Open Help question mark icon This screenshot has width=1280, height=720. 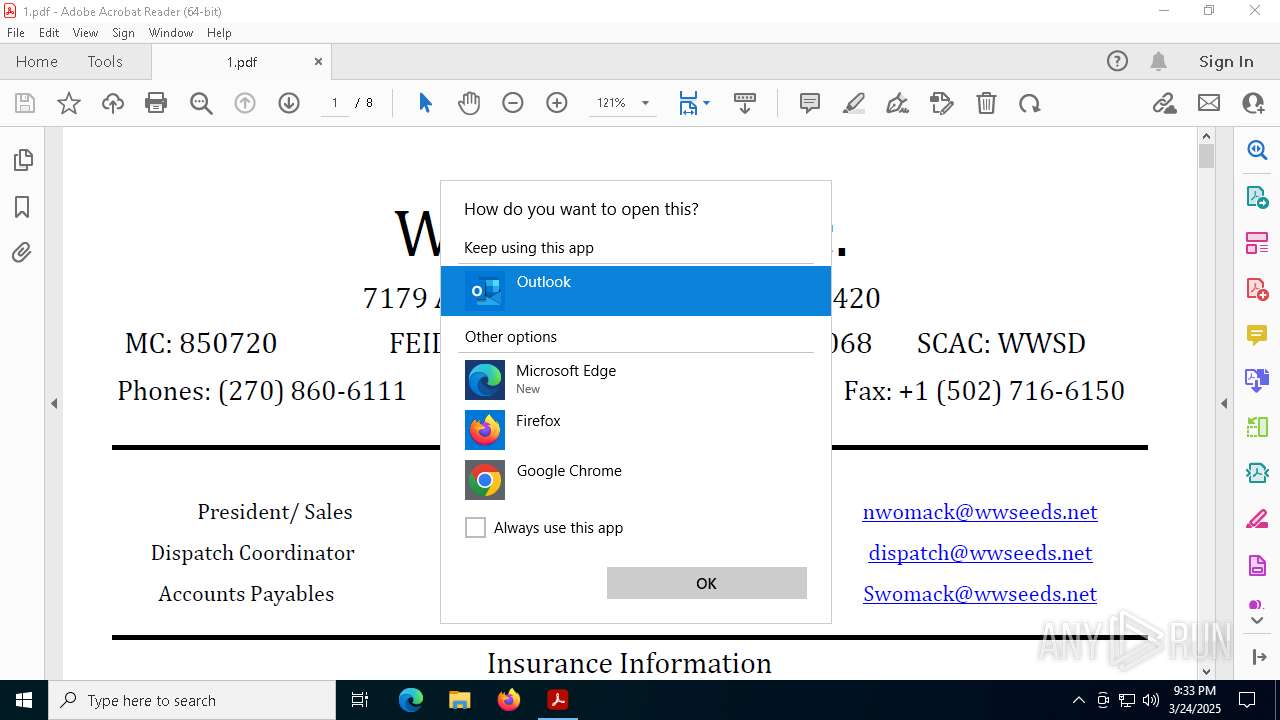click(x=1117, y=61)
